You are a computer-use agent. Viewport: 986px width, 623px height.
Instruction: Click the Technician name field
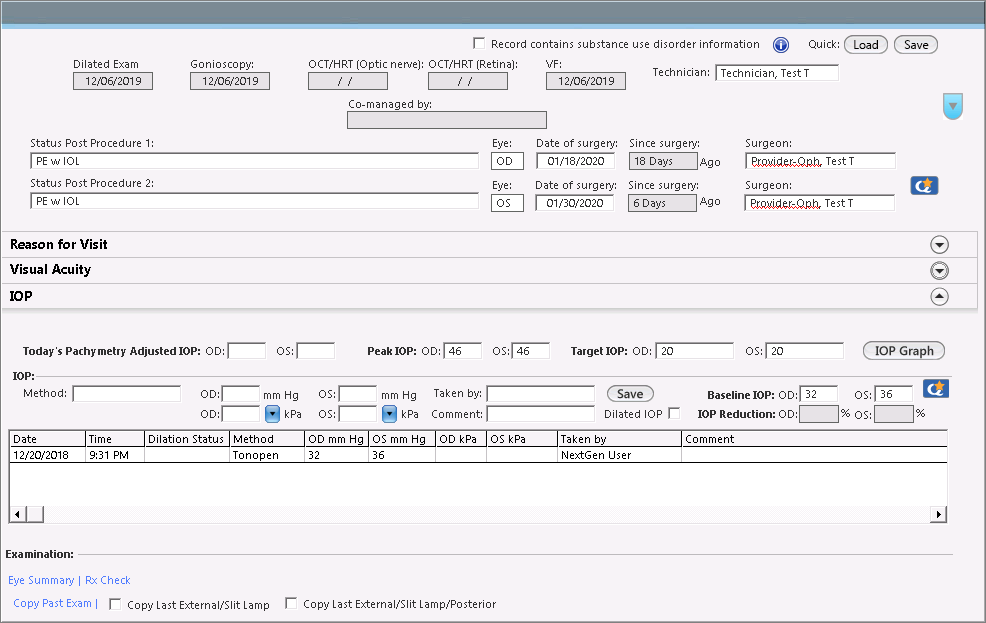[x=777, y=73]
